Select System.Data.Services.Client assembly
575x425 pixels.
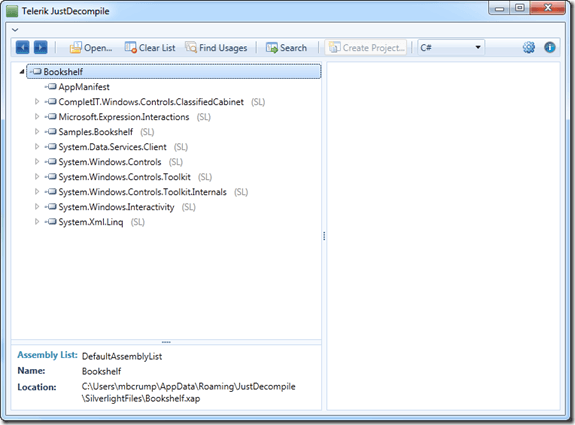pos(113,147)
